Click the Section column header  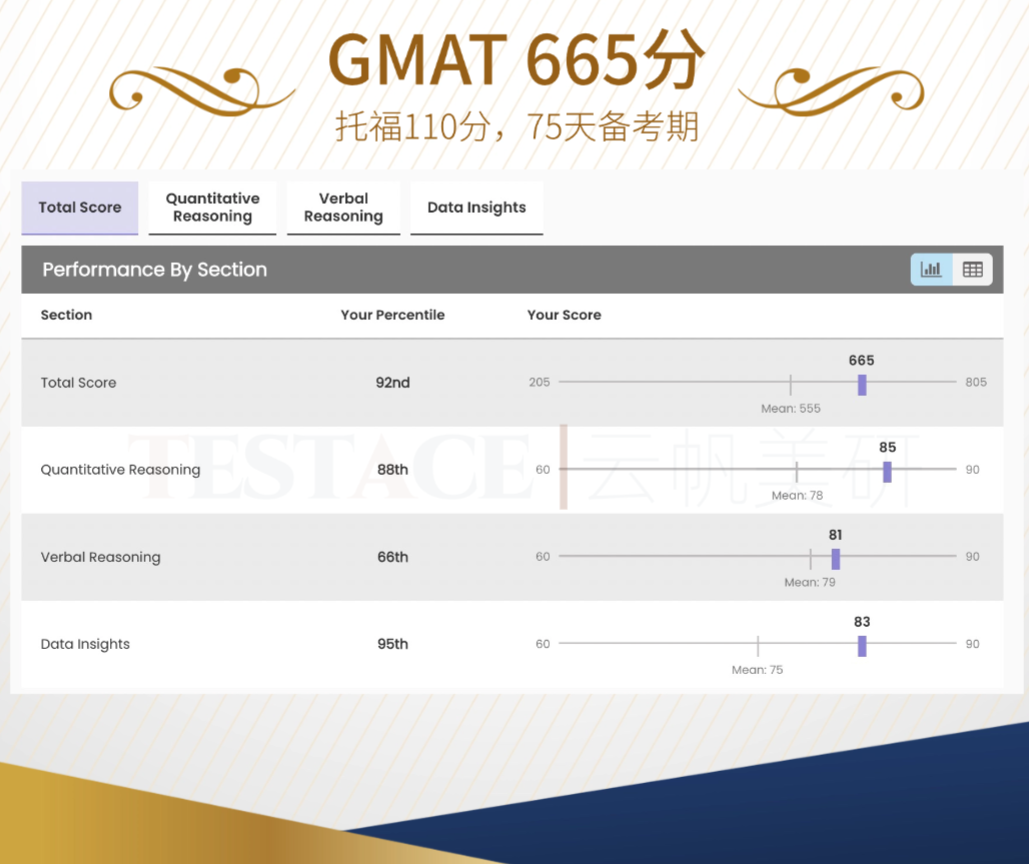click(66, 315)
